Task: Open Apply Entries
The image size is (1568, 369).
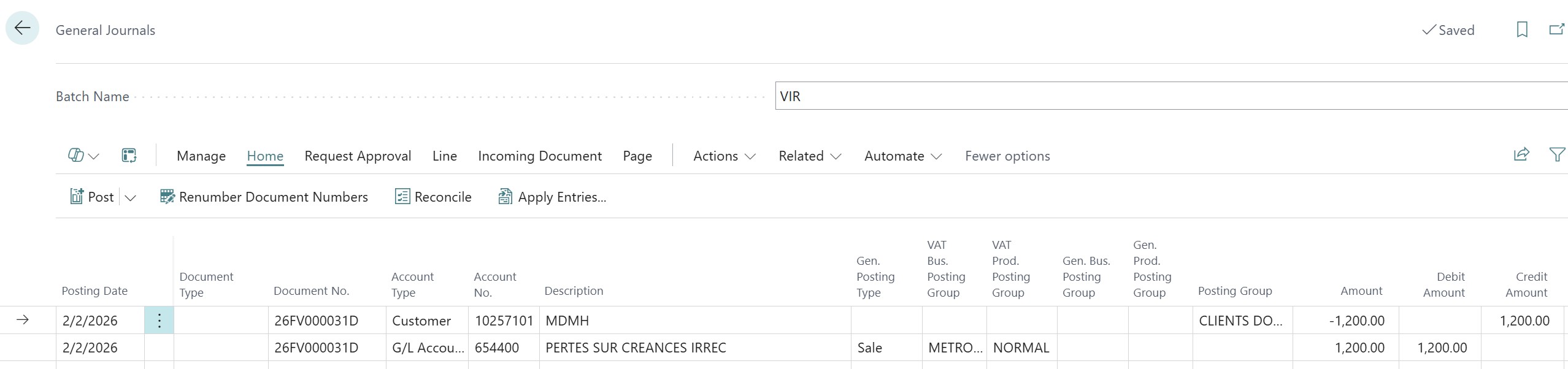Action: pos(552,197)
